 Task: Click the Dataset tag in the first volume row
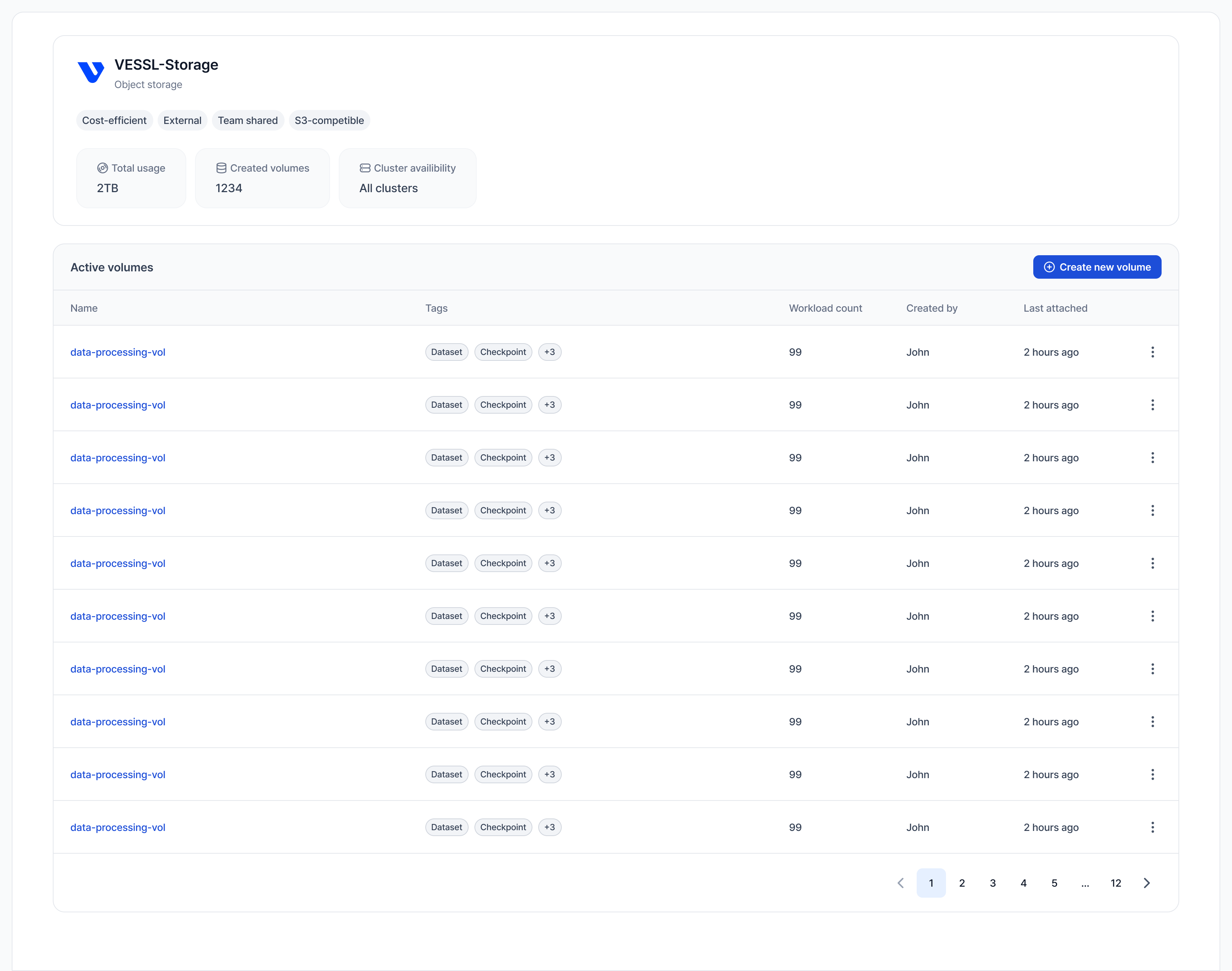(447, 352)
